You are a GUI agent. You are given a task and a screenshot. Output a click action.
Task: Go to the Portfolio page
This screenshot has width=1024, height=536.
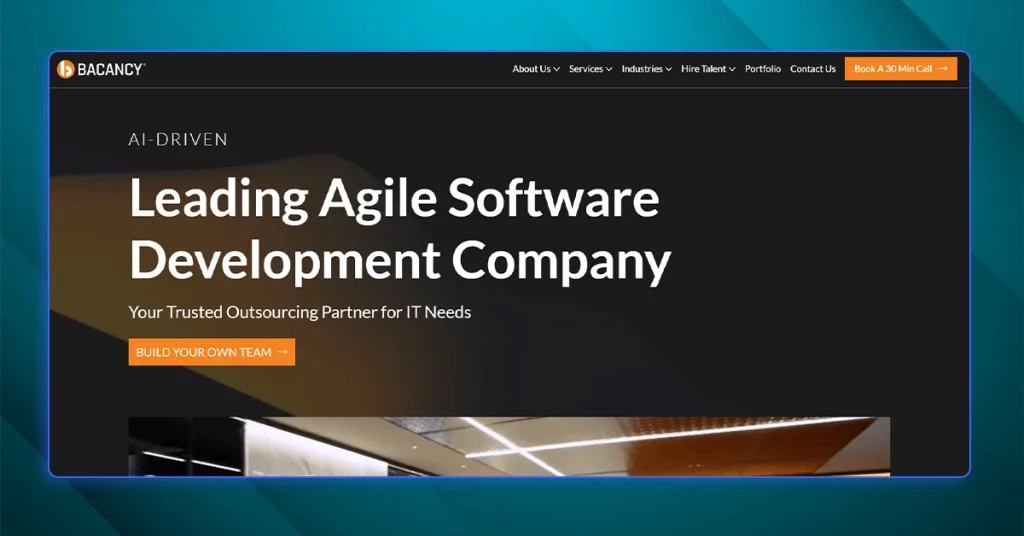(x=763, y=69)
